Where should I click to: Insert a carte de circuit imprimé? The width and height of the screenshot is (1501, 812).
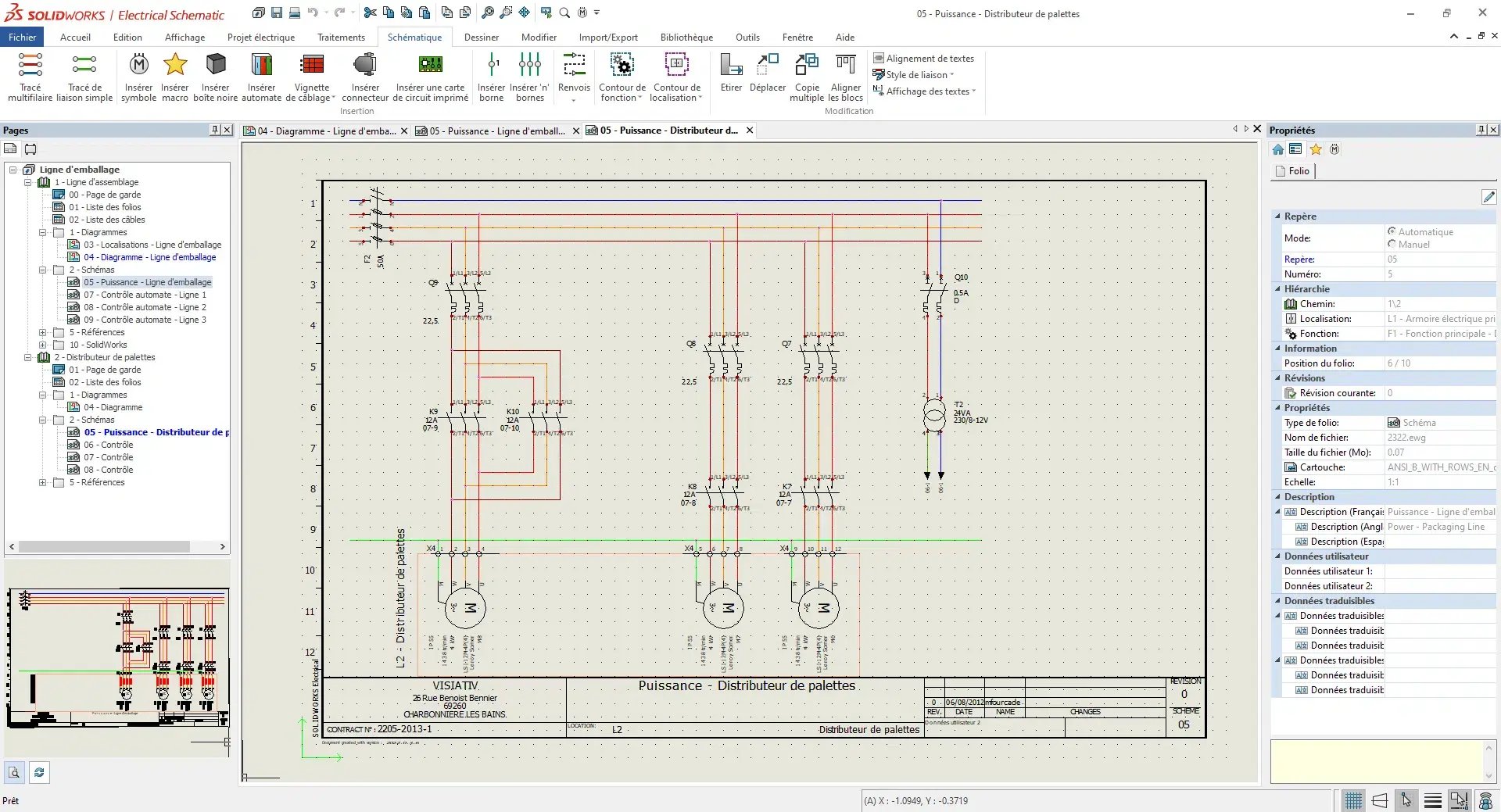click(x=430, y=77)
